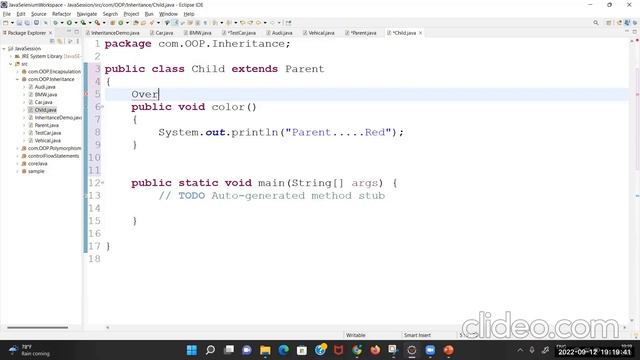The image size is (640, 360).
Task: Open the New dropdown arrow
Action: [x=12, y=23]
